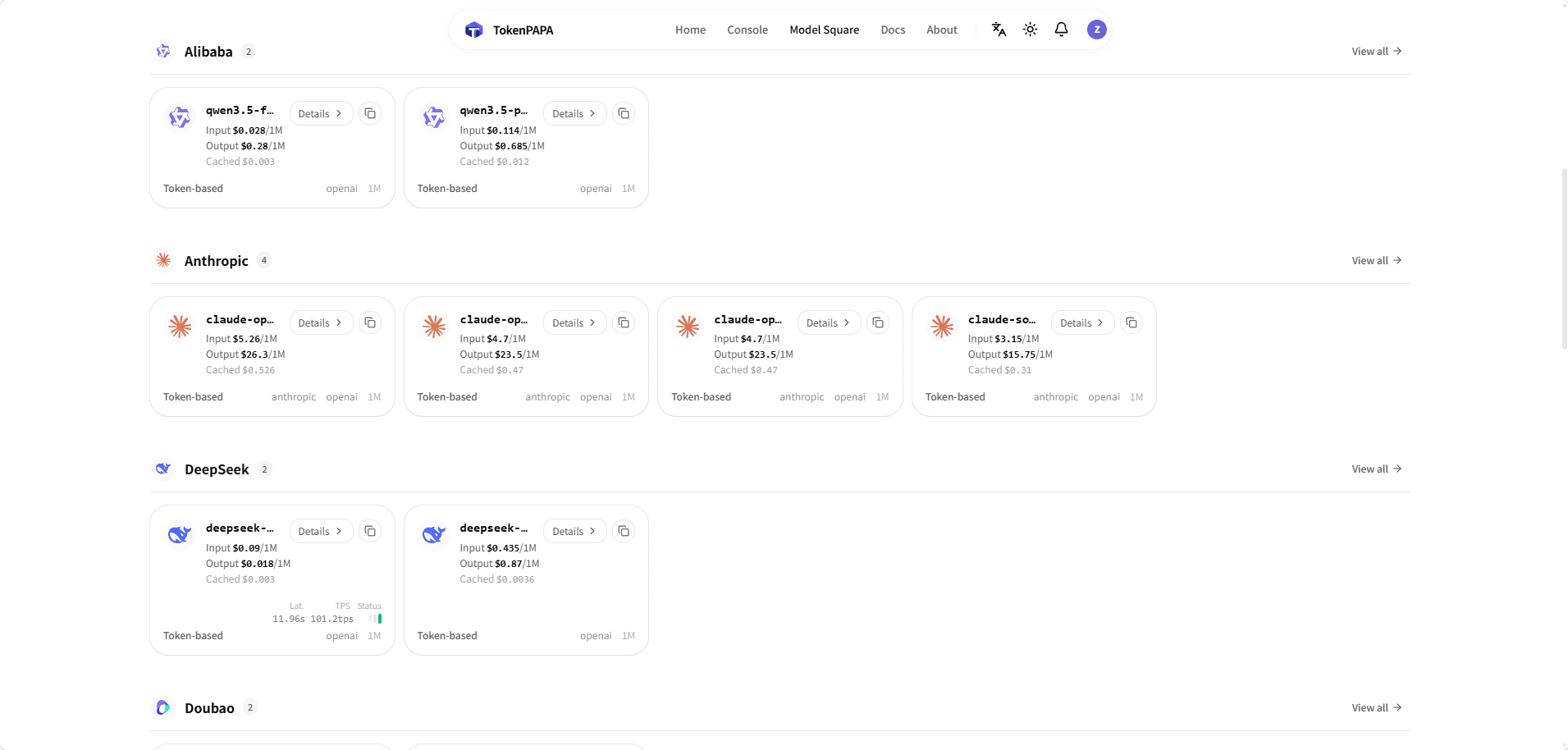Click the openai tag on claude-so card

click(1104, 397)
